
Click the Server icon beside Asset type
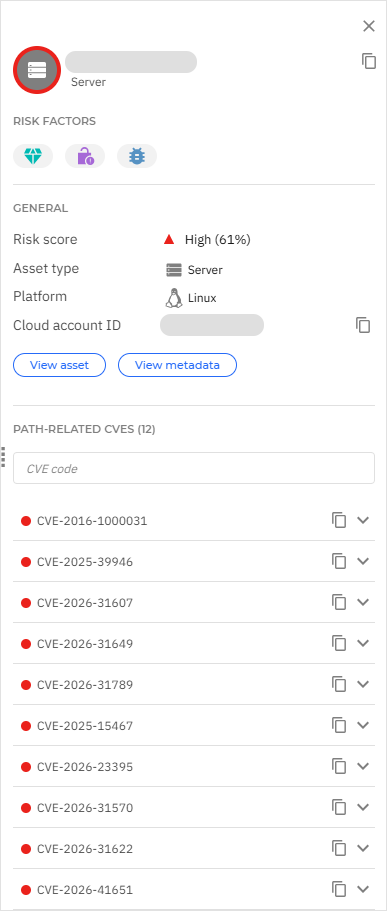174,270
